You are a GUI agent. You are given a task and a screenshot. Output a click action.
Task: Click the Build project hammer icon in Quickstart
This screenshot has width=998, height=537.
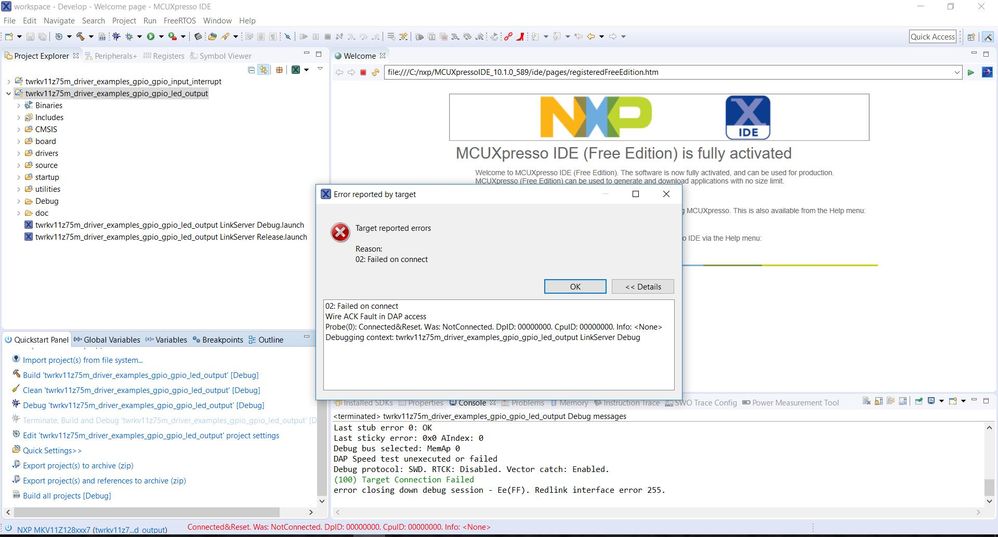tap(17, 374)
